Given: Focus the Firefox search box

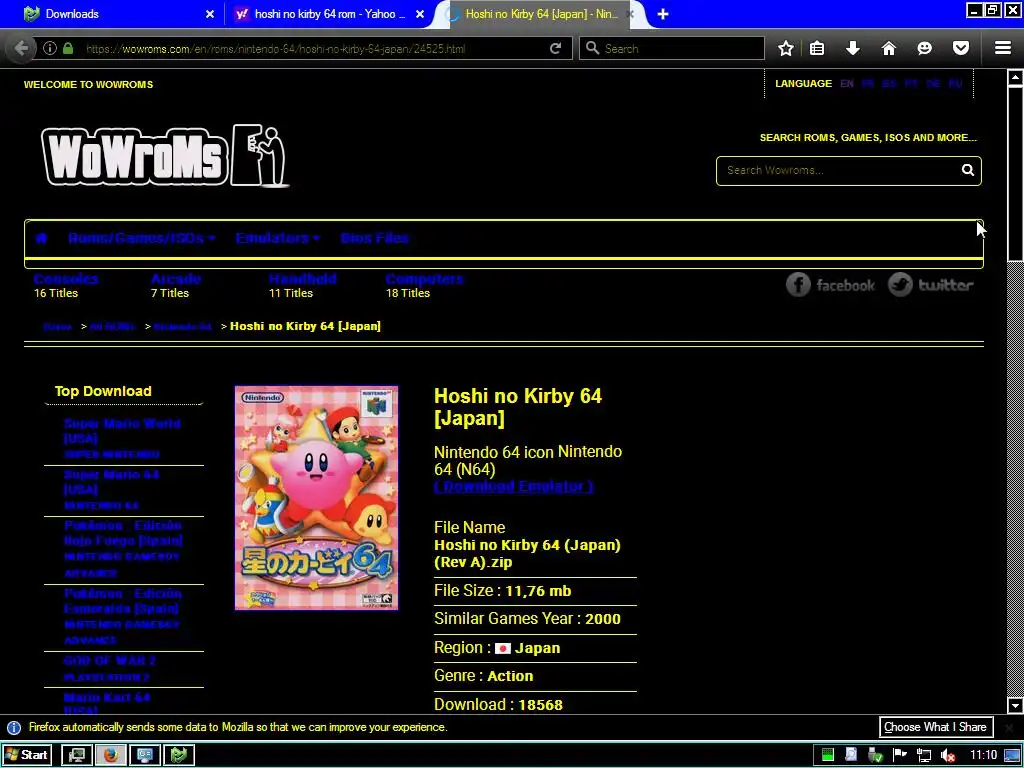Looking at the screenshot, I should (671, 48).
